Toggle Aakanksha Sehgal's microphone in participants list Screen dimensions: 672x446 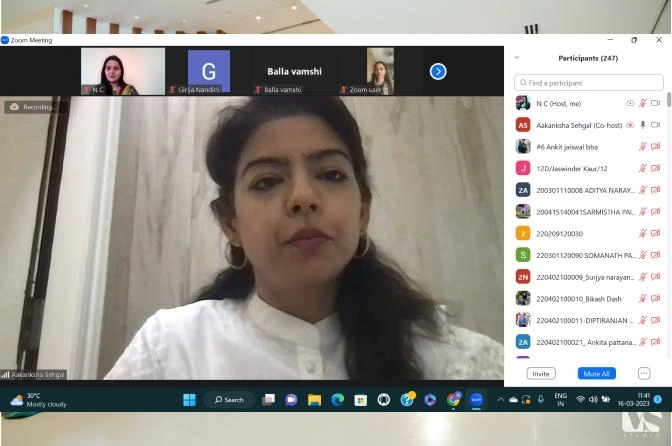643,125
